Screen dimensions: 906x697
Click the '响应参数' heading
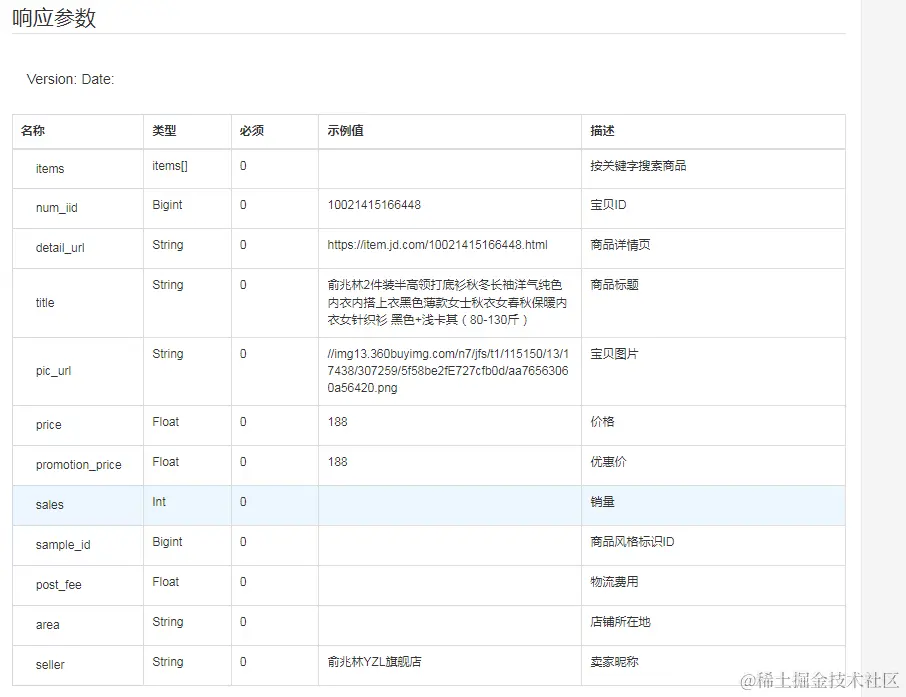(x=54, y=18)
